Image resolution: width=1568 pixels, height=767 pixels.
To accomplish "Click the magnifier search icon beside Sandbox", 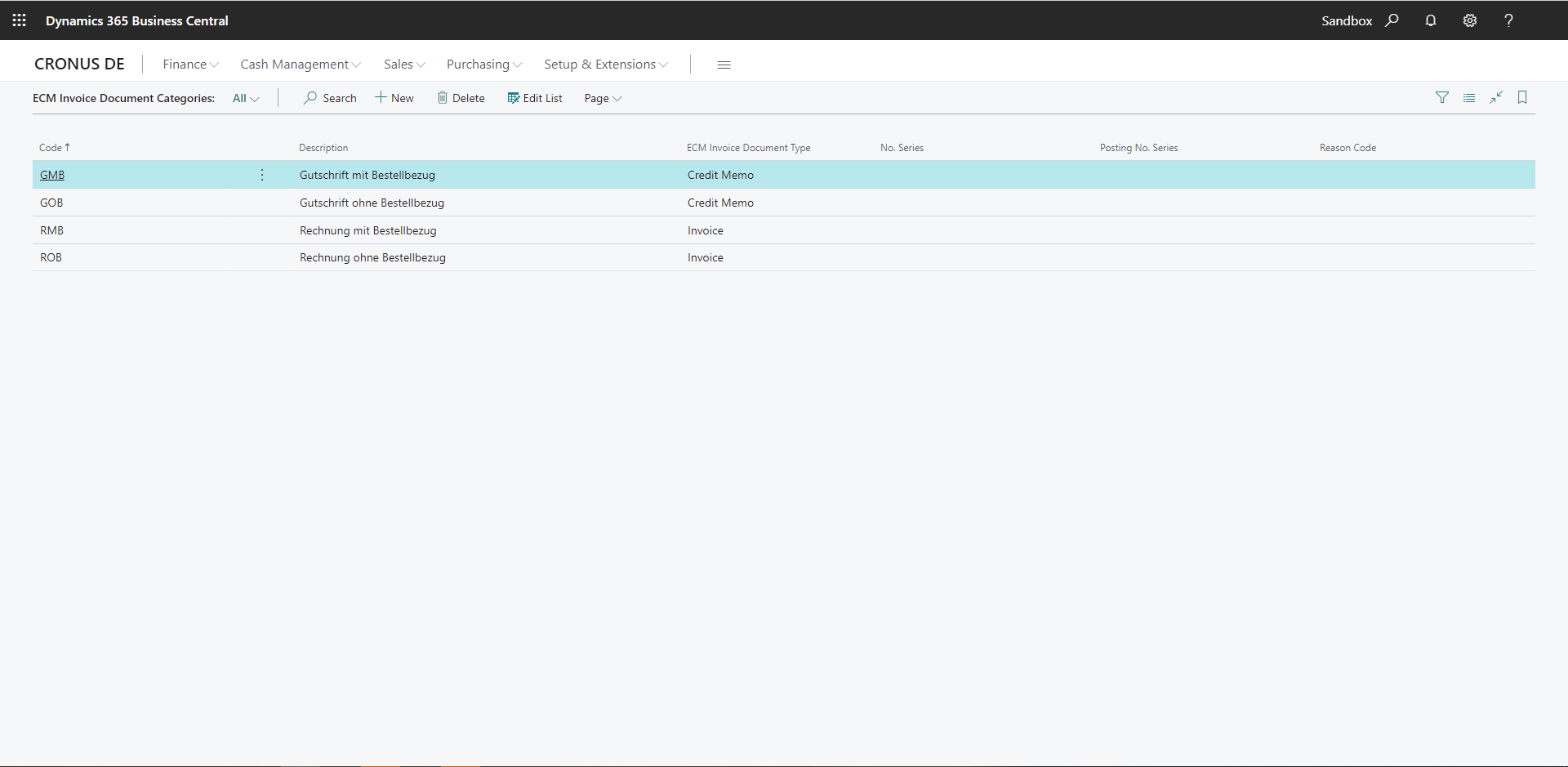I will [1392, 20].
